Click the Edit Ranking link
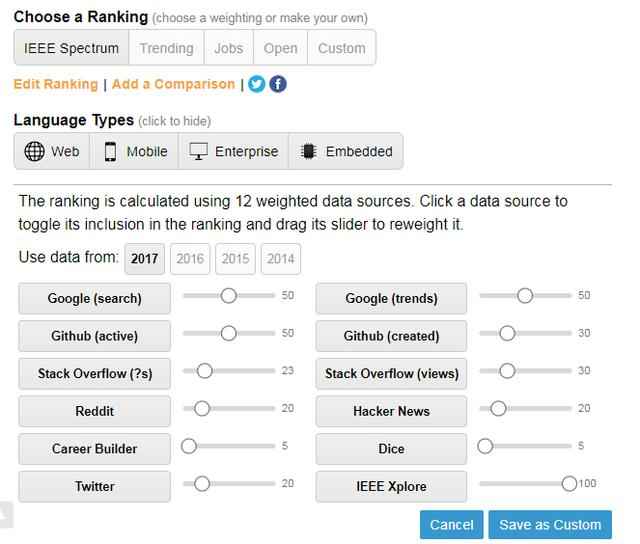The width and height of the screenshot is (640, 544). [56, 84]
